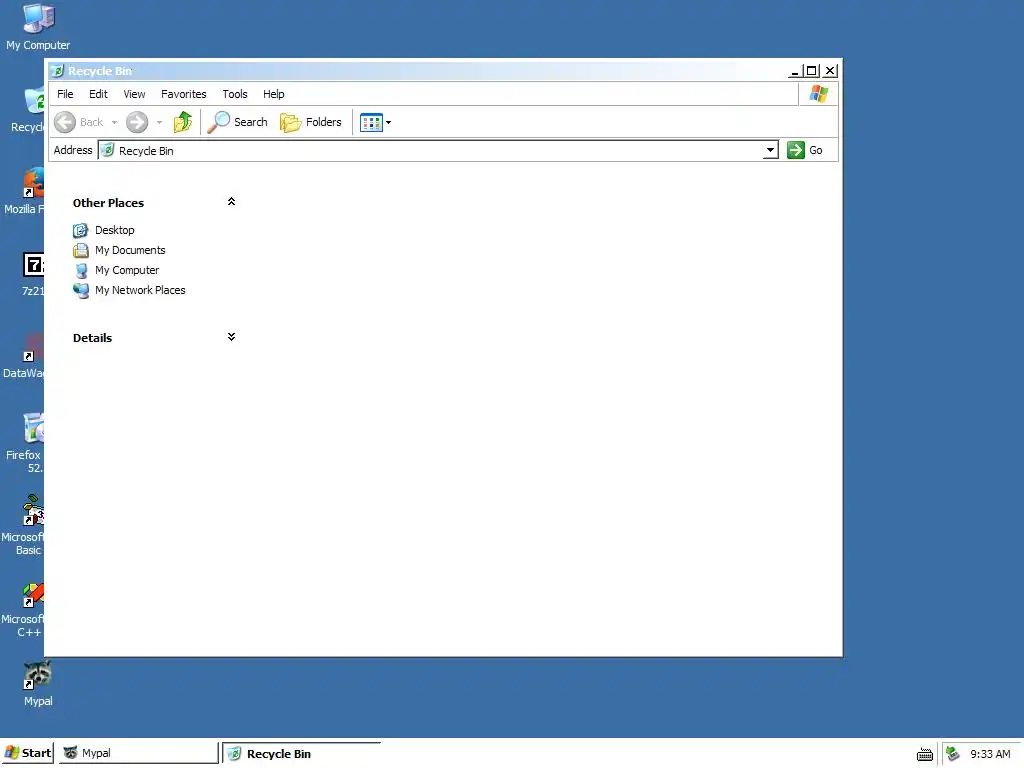
Task: Click the My Network Places icon
Action: [80, 291]
